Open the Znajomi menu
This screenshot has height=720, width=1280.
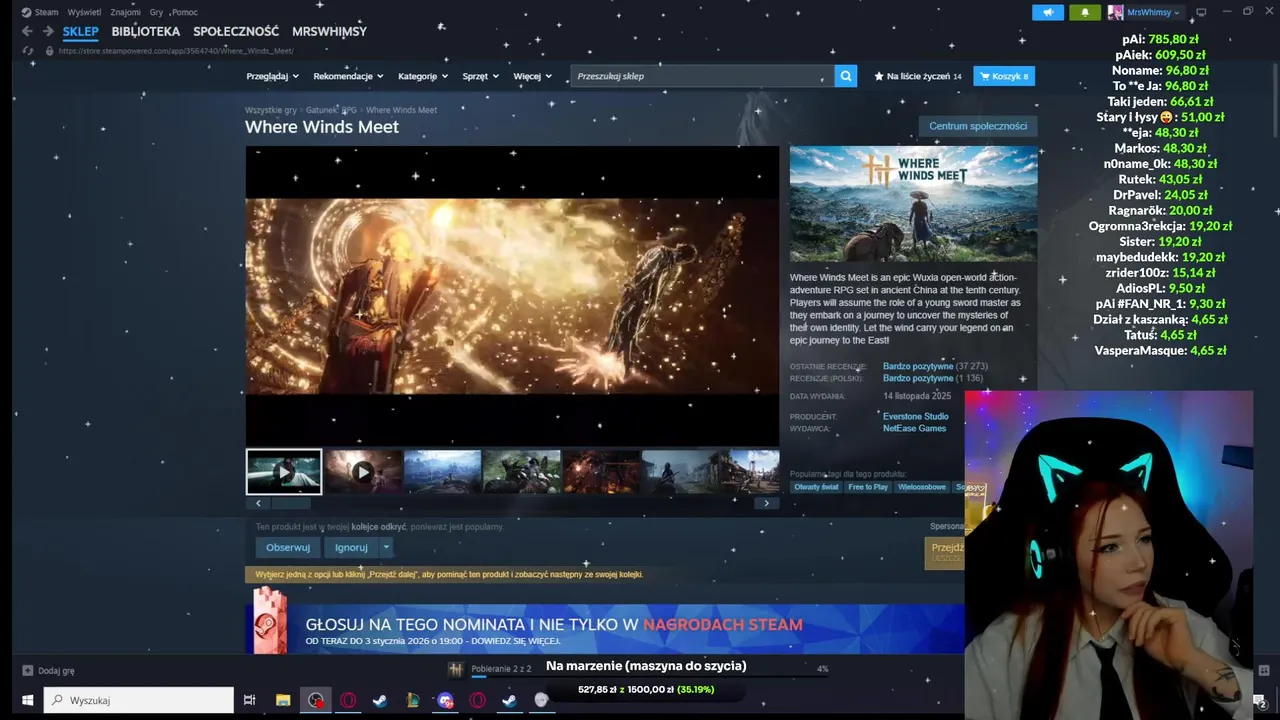pyautogui.click(x=125, y=12)
